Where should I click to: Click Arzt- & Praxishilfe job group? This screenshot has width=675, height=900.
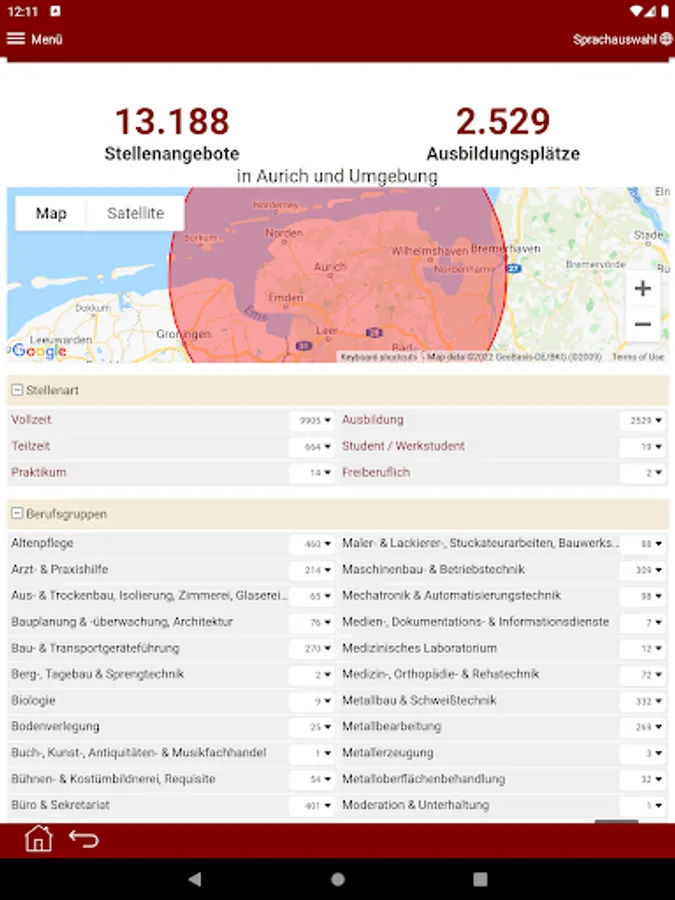tap(60, 569)
